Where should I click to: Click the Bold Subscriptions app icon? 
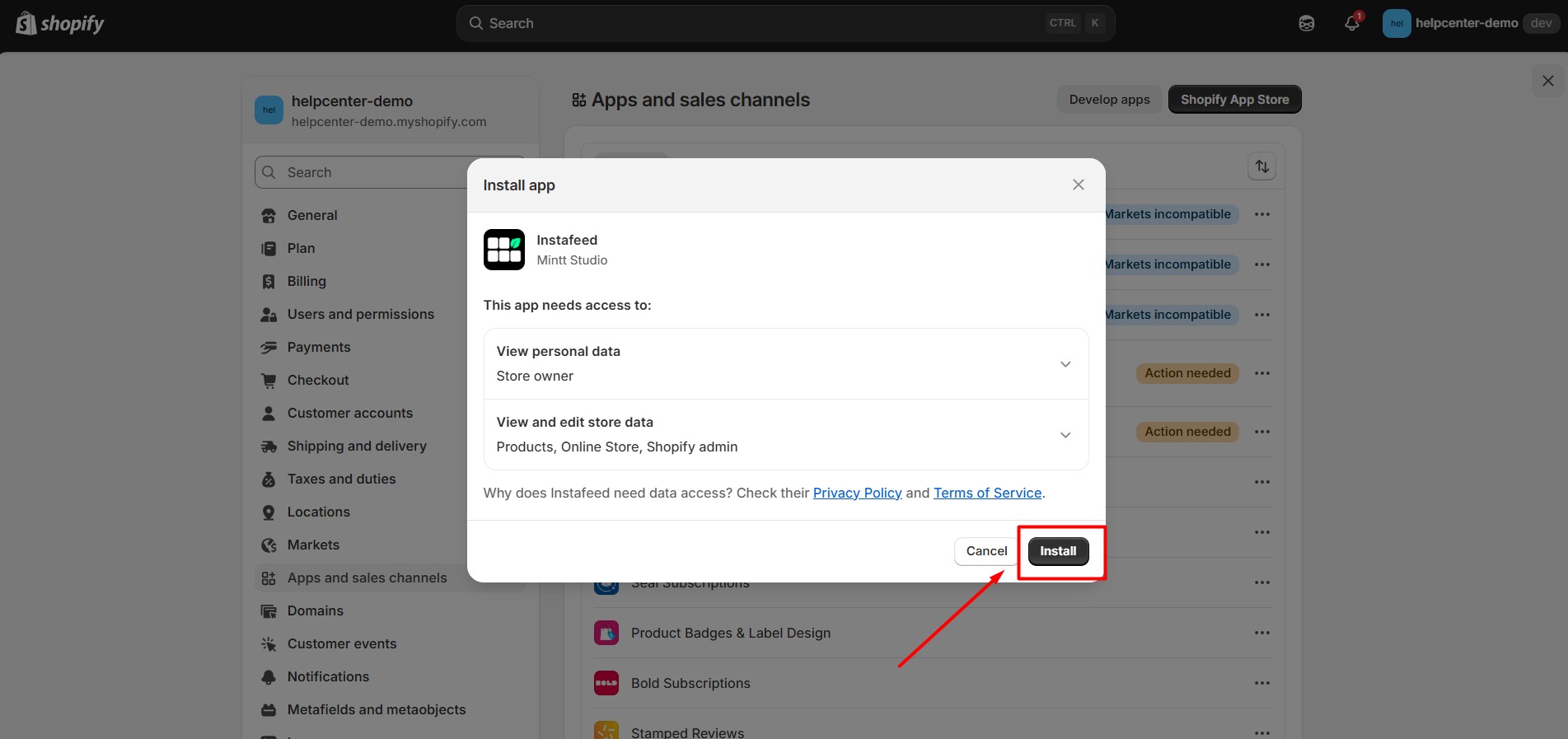pyautogui.click(x=606, y=683)
